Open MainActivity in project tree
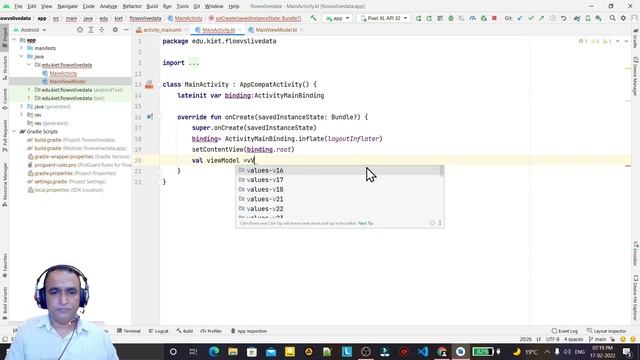The height and width of the screenshot is (360, 640). 63,73
